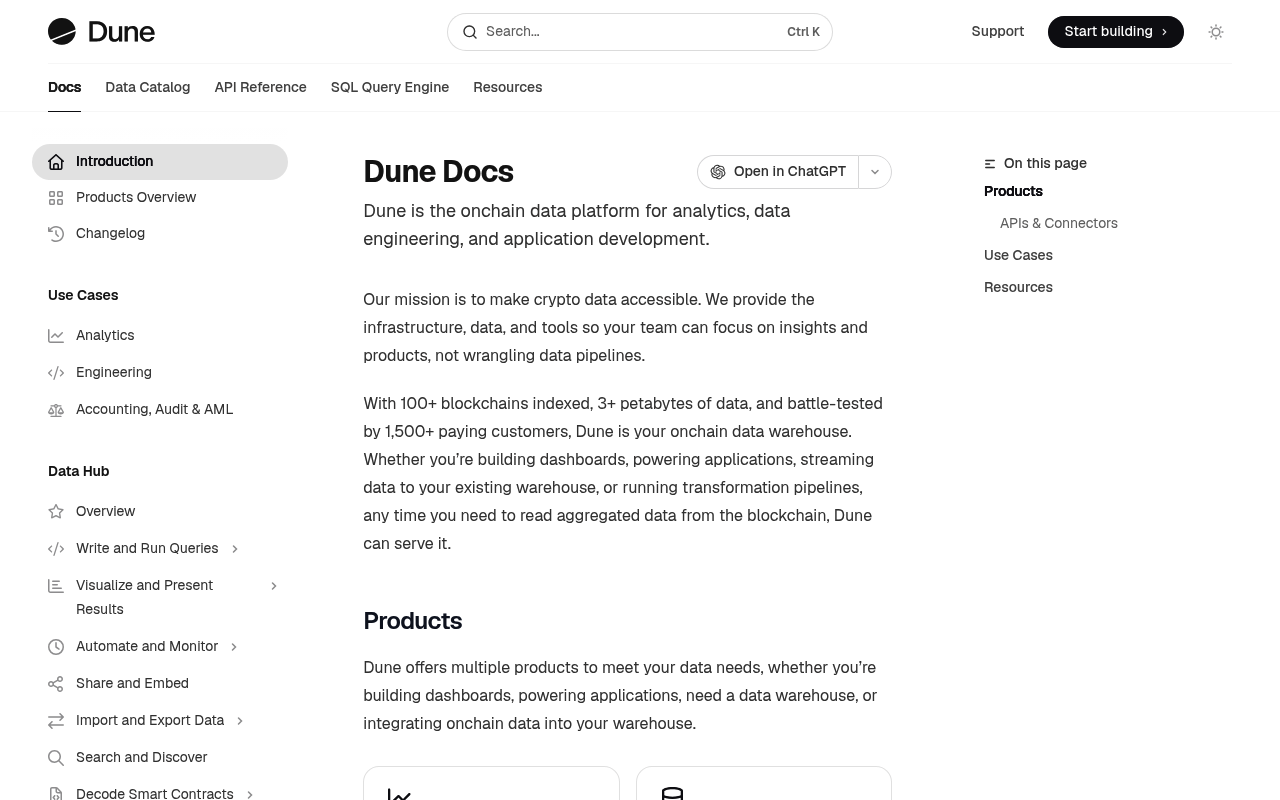Screen dimensions: 1280x800
Task: Click the ChatGPT logo icon
Action: (718, 172)
